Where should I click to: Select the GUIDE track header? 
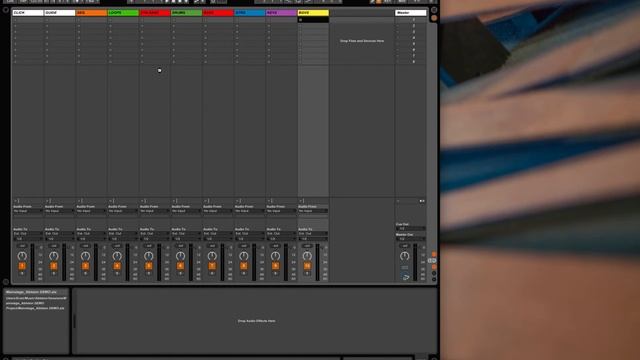(60, 13)
